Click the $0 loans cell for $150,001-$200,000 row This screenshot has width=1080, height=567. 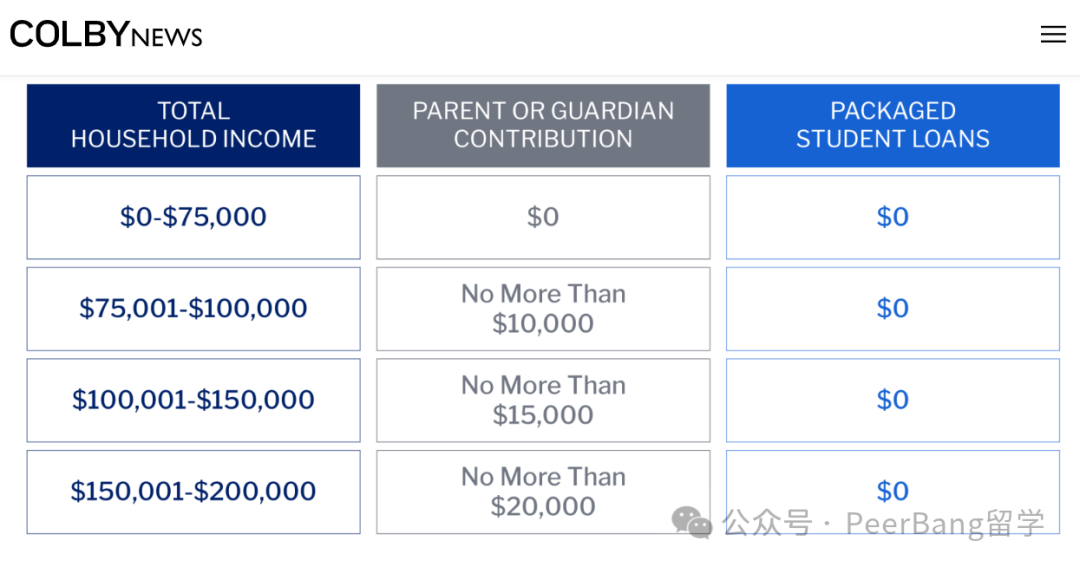(892, 491)
